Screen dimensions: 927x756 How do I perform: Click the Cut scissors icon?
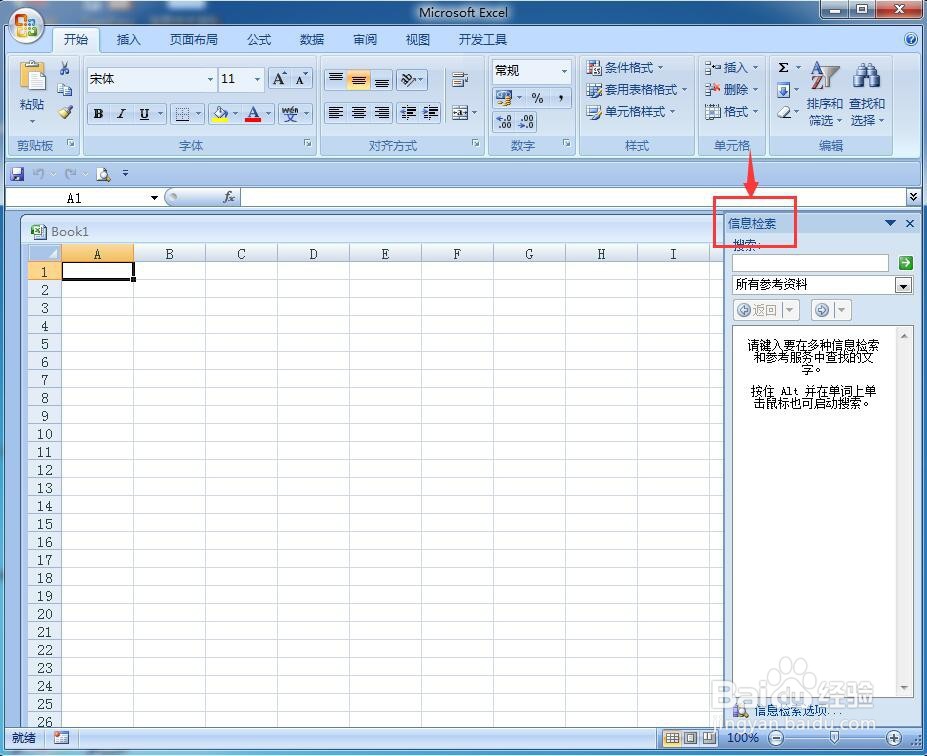(x=64, y=68)
